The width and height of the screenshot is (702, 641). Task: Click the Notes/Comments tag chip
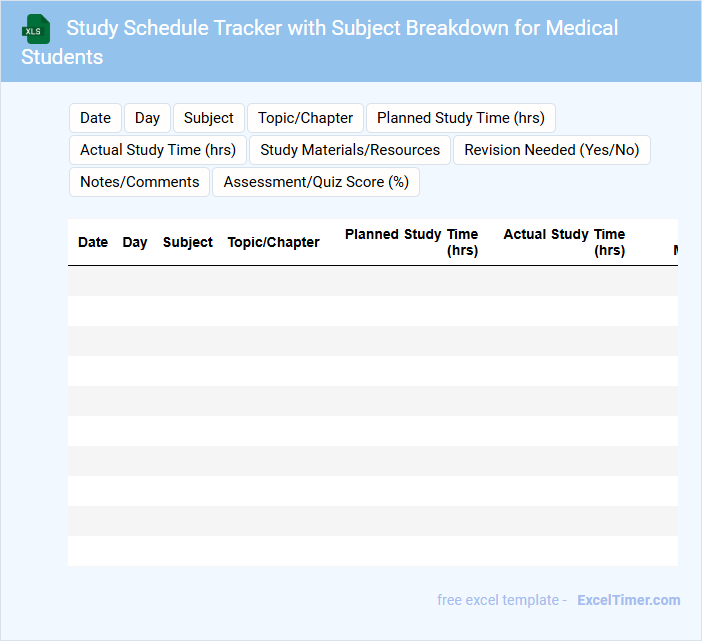tap(139, 182)
